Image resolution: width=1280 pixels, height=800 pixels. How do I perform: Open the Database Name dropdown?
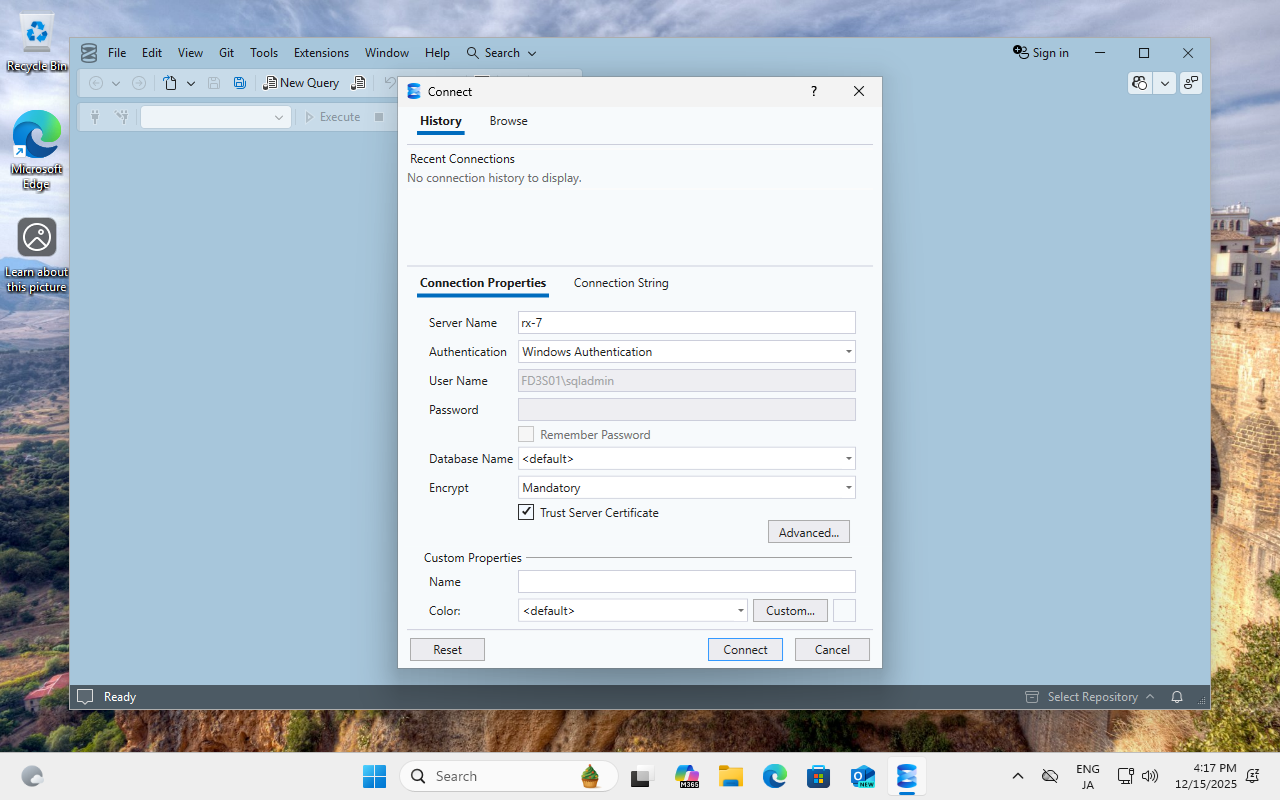coord(848,458)
